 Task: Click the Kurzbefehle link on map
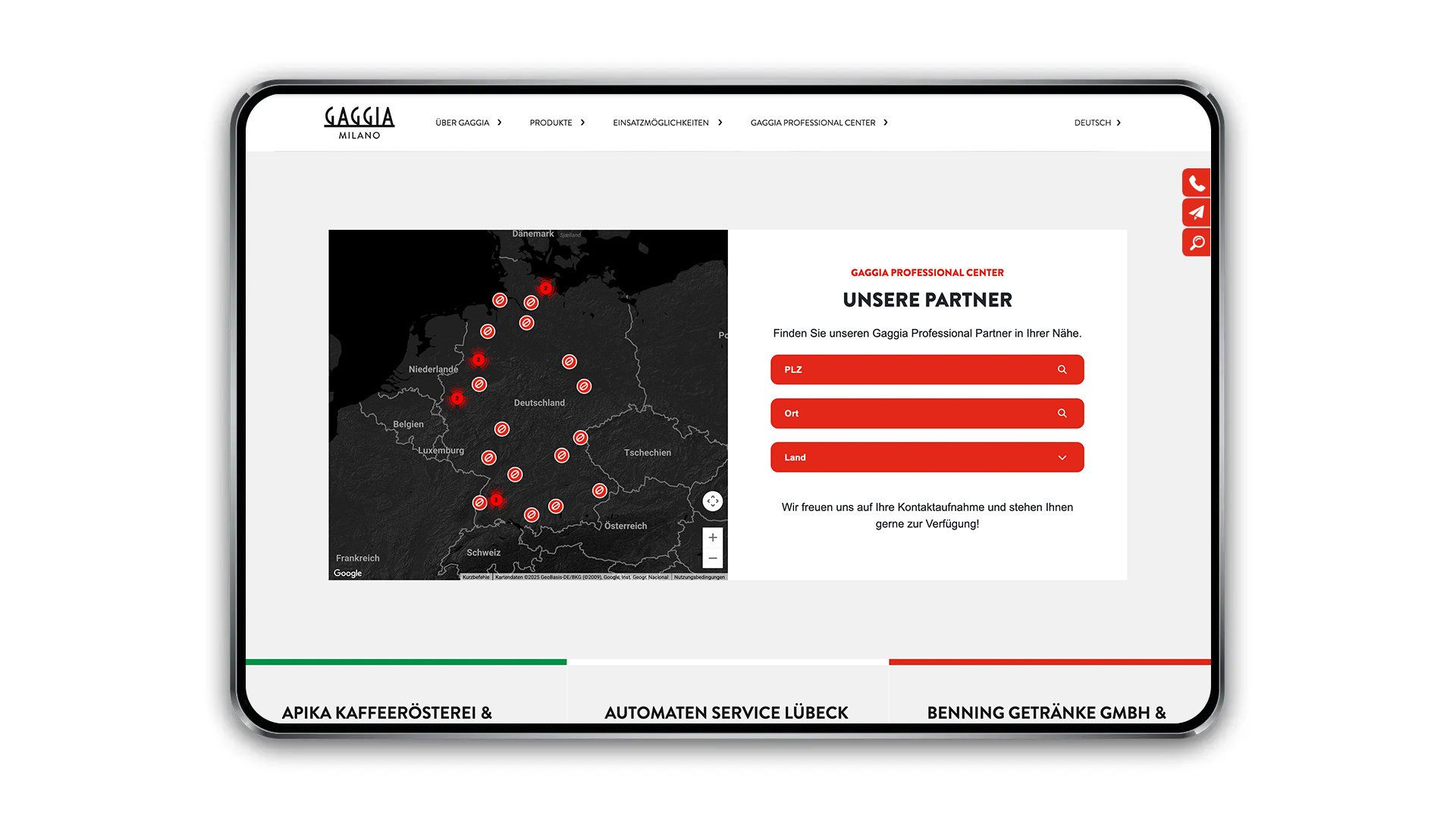(476, 577)
